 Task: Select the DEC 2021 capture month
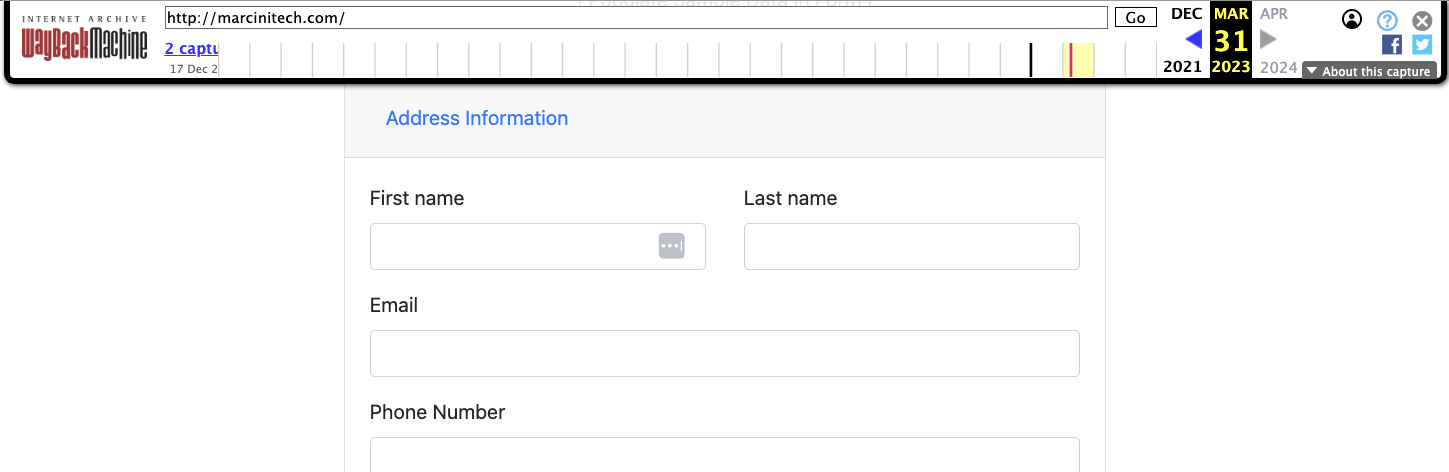click(1186, 14)
